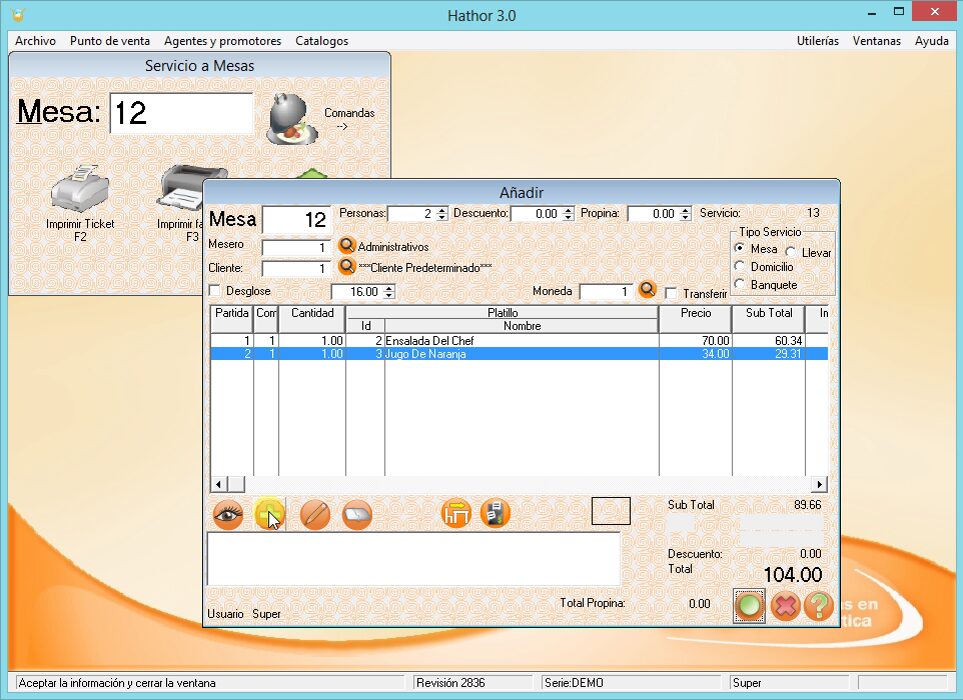Viewport: 963px width, 700px height.
Task: Increase Propina with the up arrow
Action: coord(686,210)
